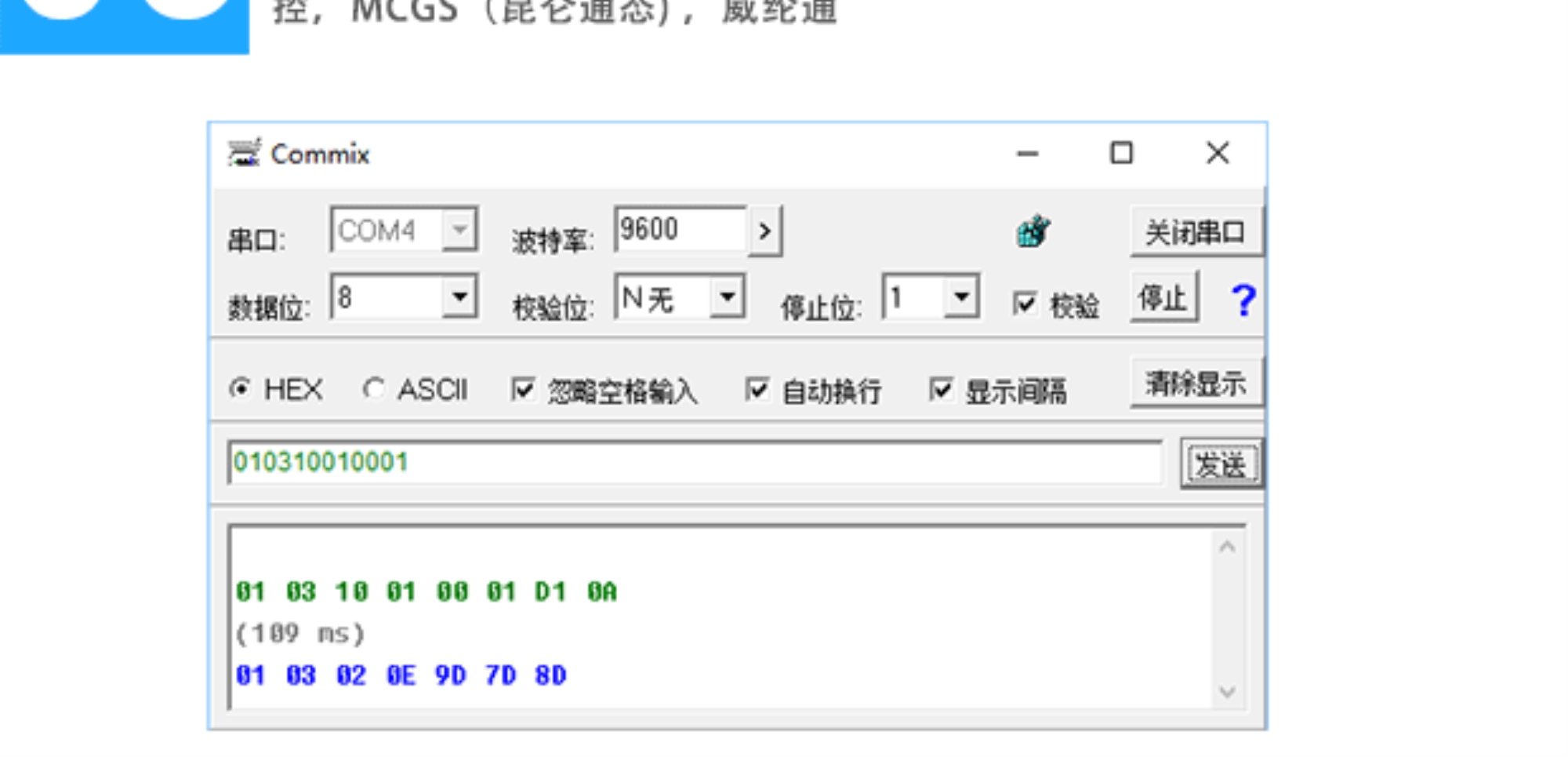Click the 停止 button

click(1163, 297)
